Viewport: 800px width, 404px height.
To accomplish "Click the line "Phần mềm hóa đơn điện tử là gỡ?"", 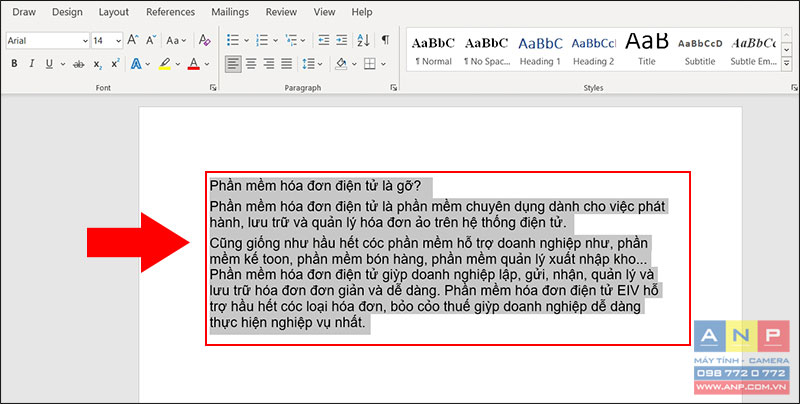I will 316,186.
